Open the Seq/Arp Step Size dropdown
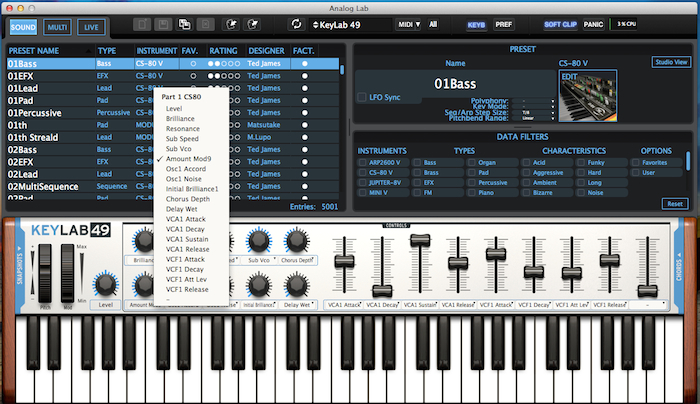The image size is (700, 404). [533, 112]
